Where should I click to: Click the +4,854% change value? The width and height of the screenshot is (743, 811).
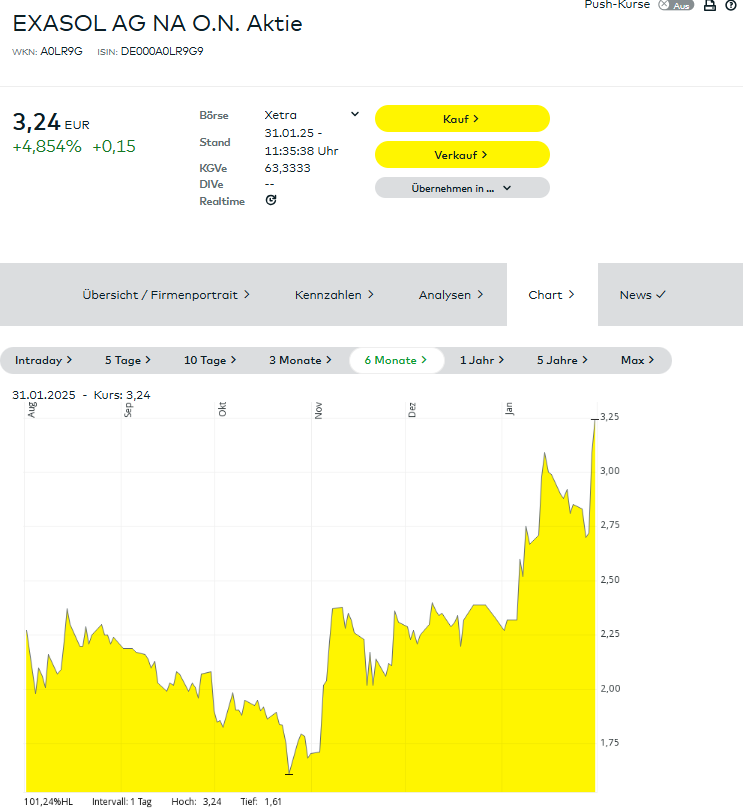47,146
